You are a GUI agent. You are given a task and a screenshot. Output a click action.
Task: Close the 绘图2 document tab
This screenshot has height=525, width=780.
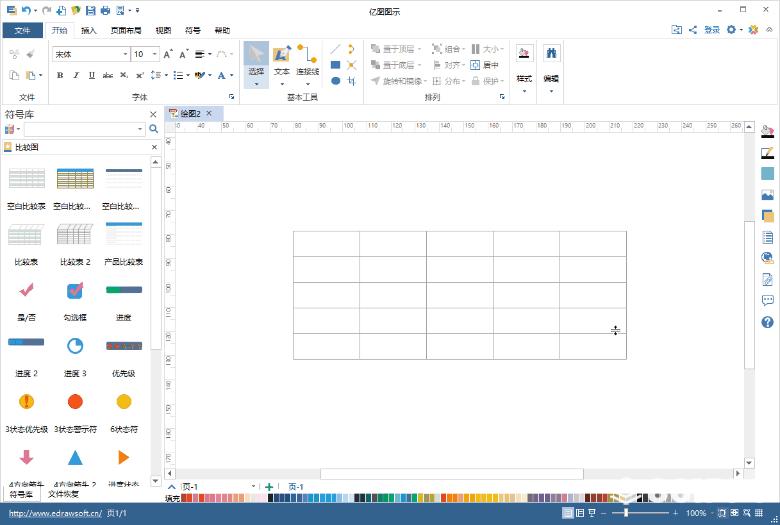pyautogui.click(x=209, y=113)
